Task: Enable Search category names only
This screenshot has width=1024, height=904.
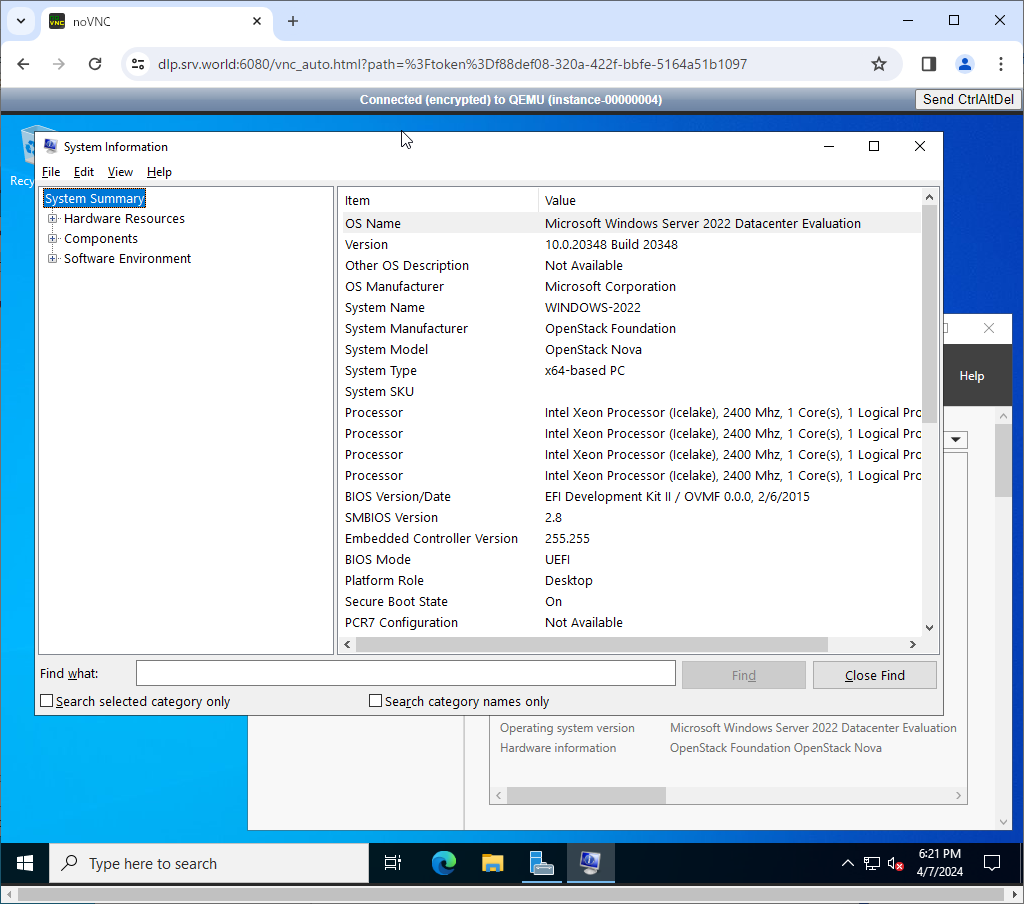Action: (x=376, y=701)
